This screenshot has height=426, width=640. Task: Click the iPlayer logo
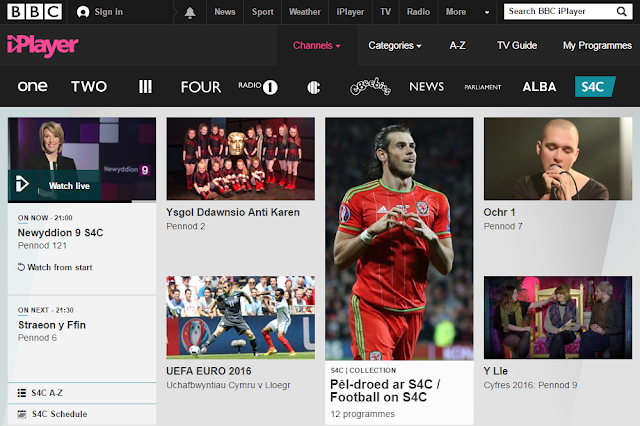(x=42, y=46)
